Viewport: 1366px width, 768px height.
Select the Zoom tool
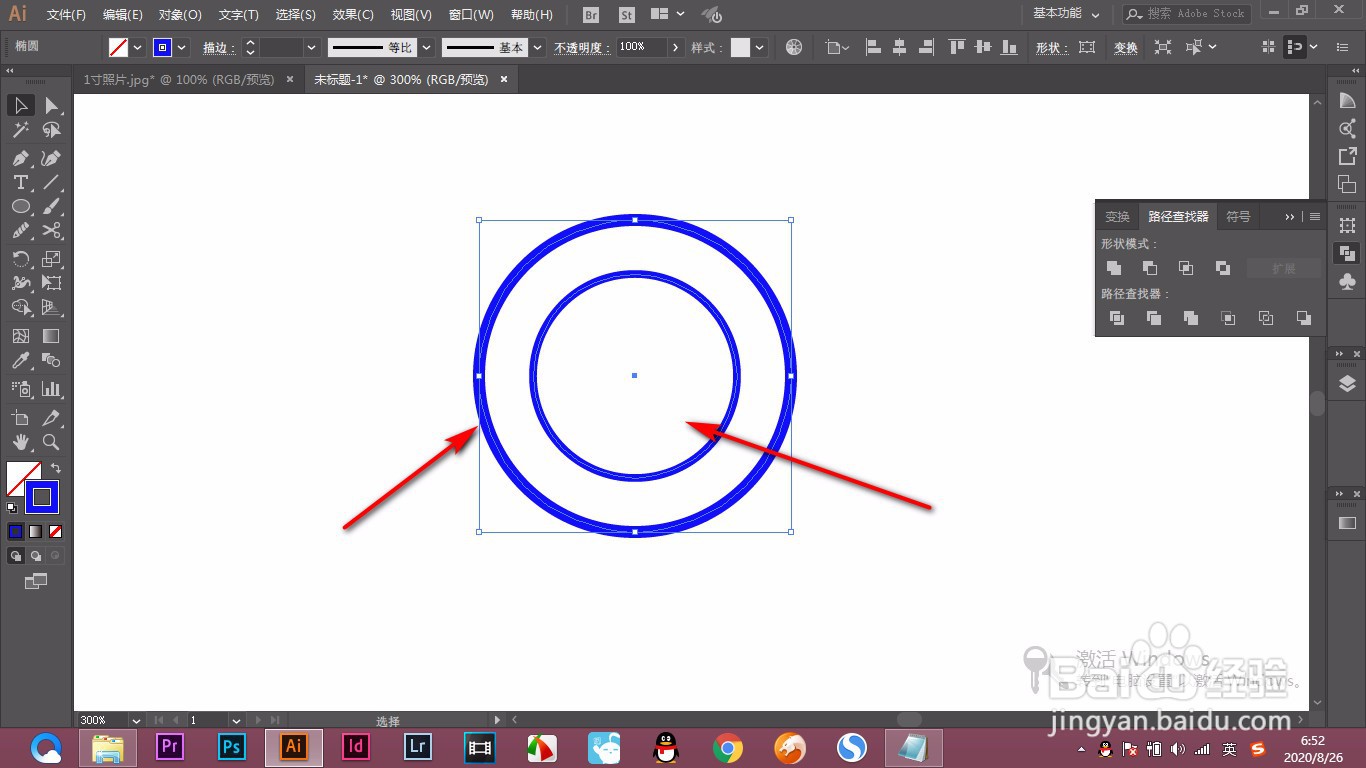coord(52,442)
